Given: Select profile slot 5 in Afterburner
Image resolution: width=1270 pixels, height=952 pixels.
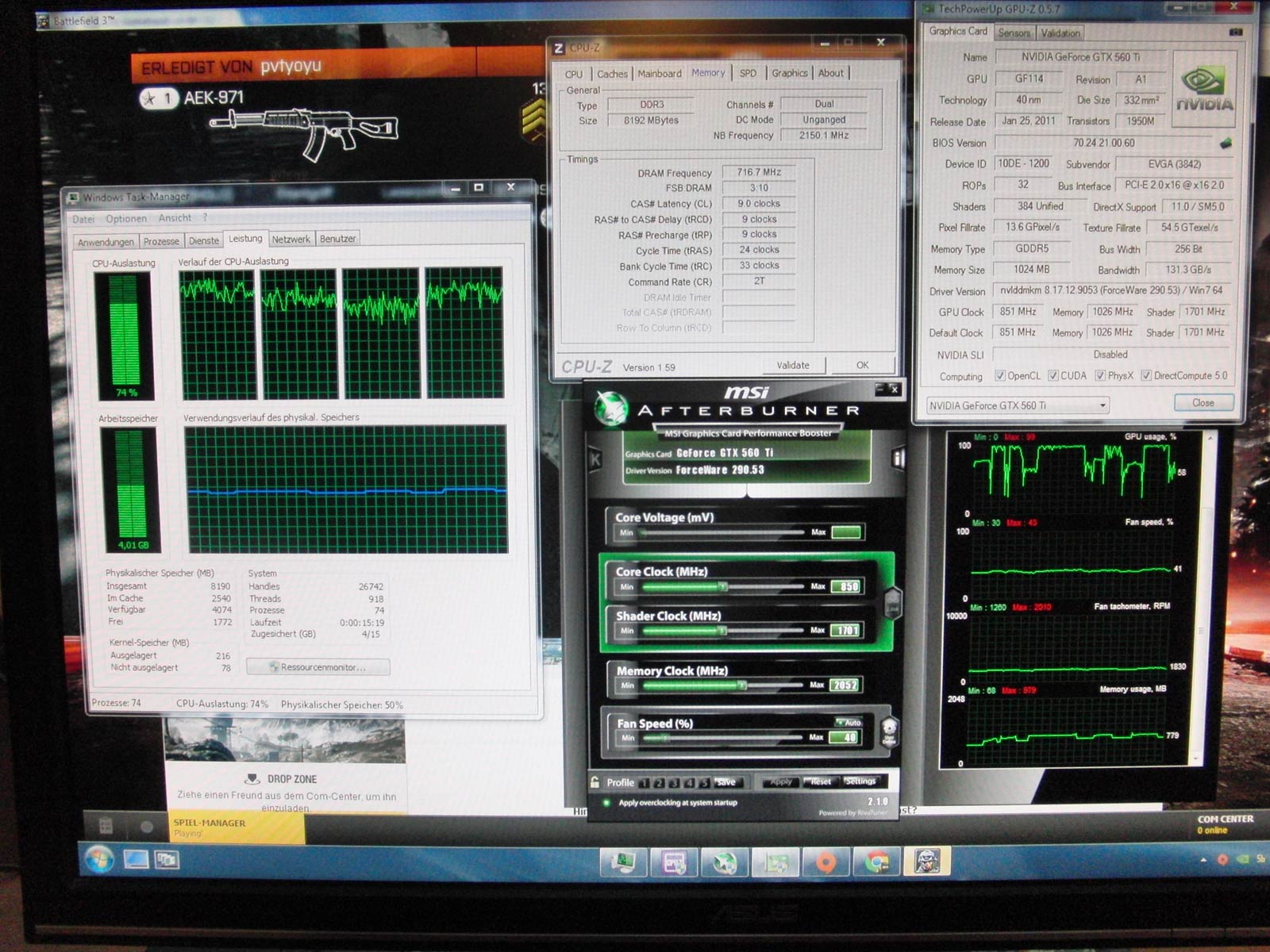Looking at the screenshot, I should click(x=704, y=783).
